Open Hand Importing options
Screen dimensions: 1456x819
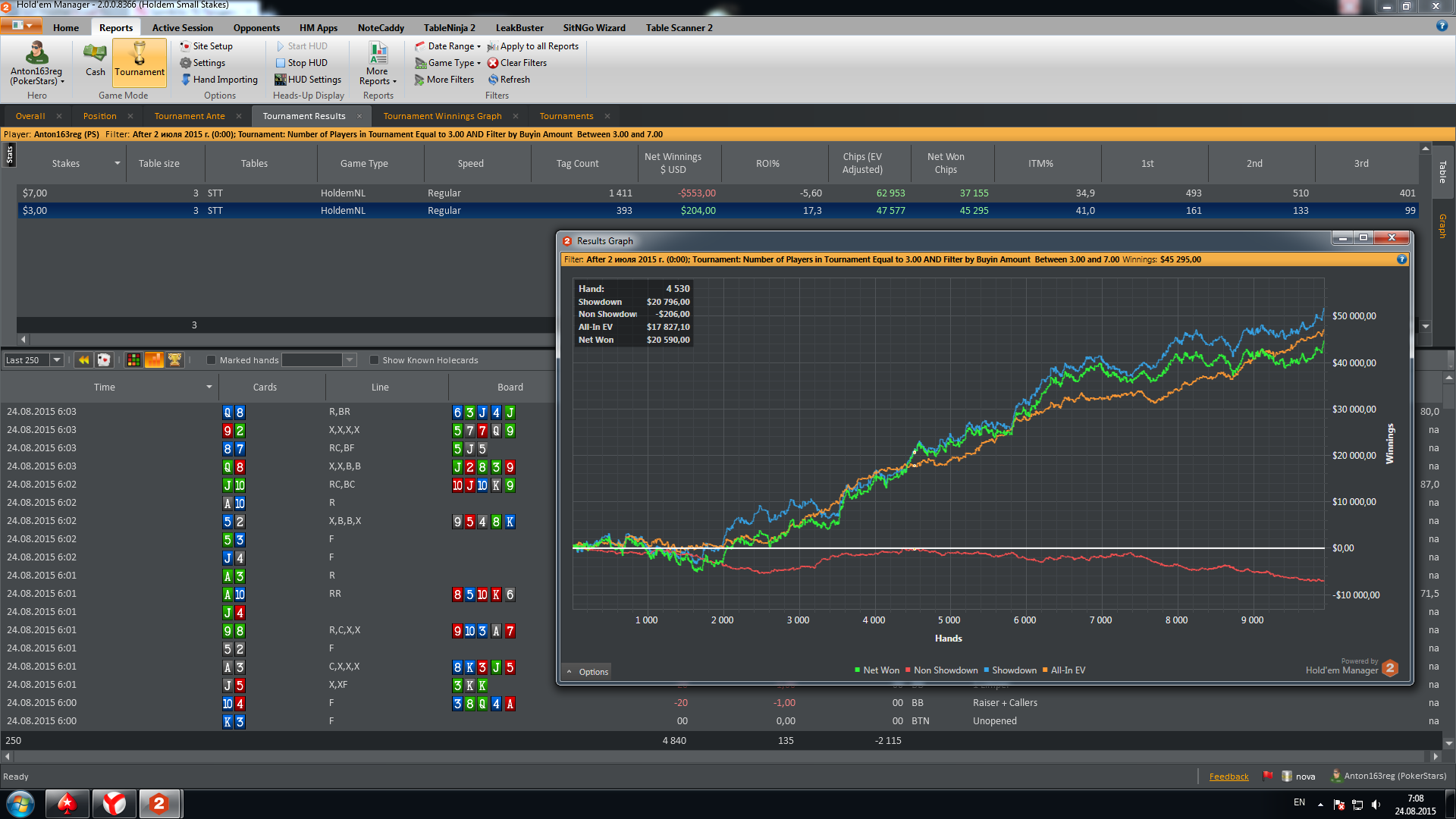[219, 80]
